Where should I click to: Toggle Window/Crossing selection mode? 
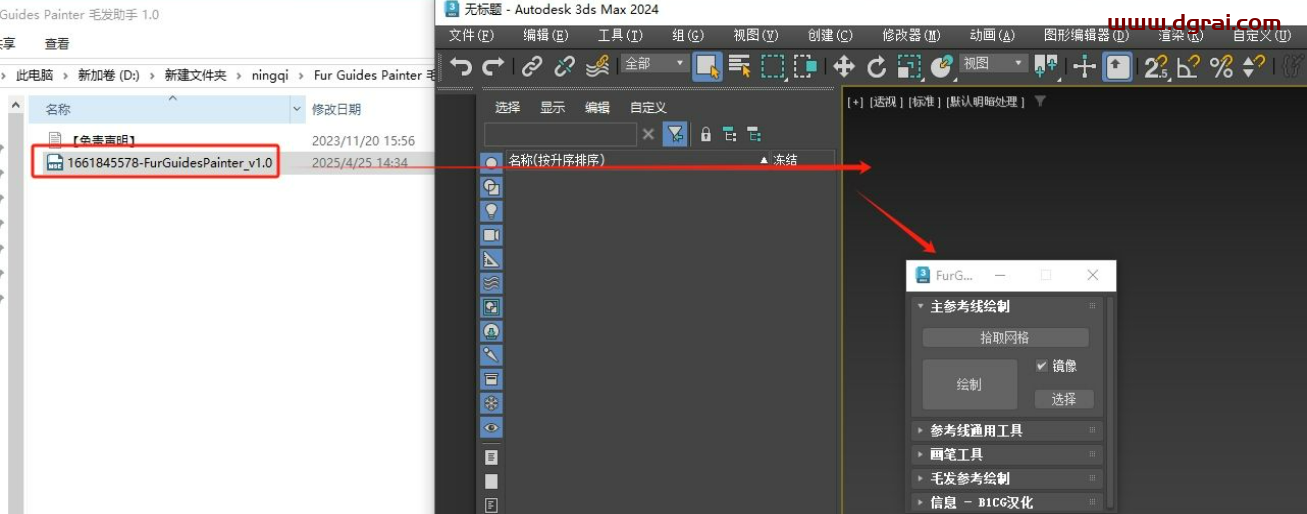click(806, 67)
